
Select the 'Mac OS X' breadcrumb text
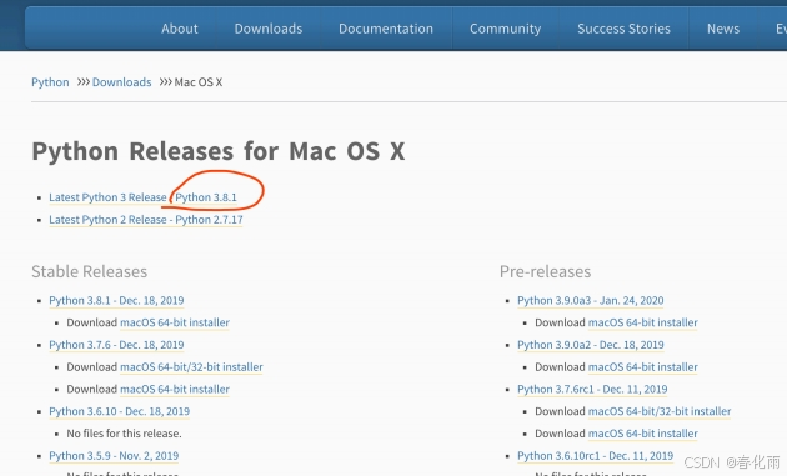[x=198, y=82]
